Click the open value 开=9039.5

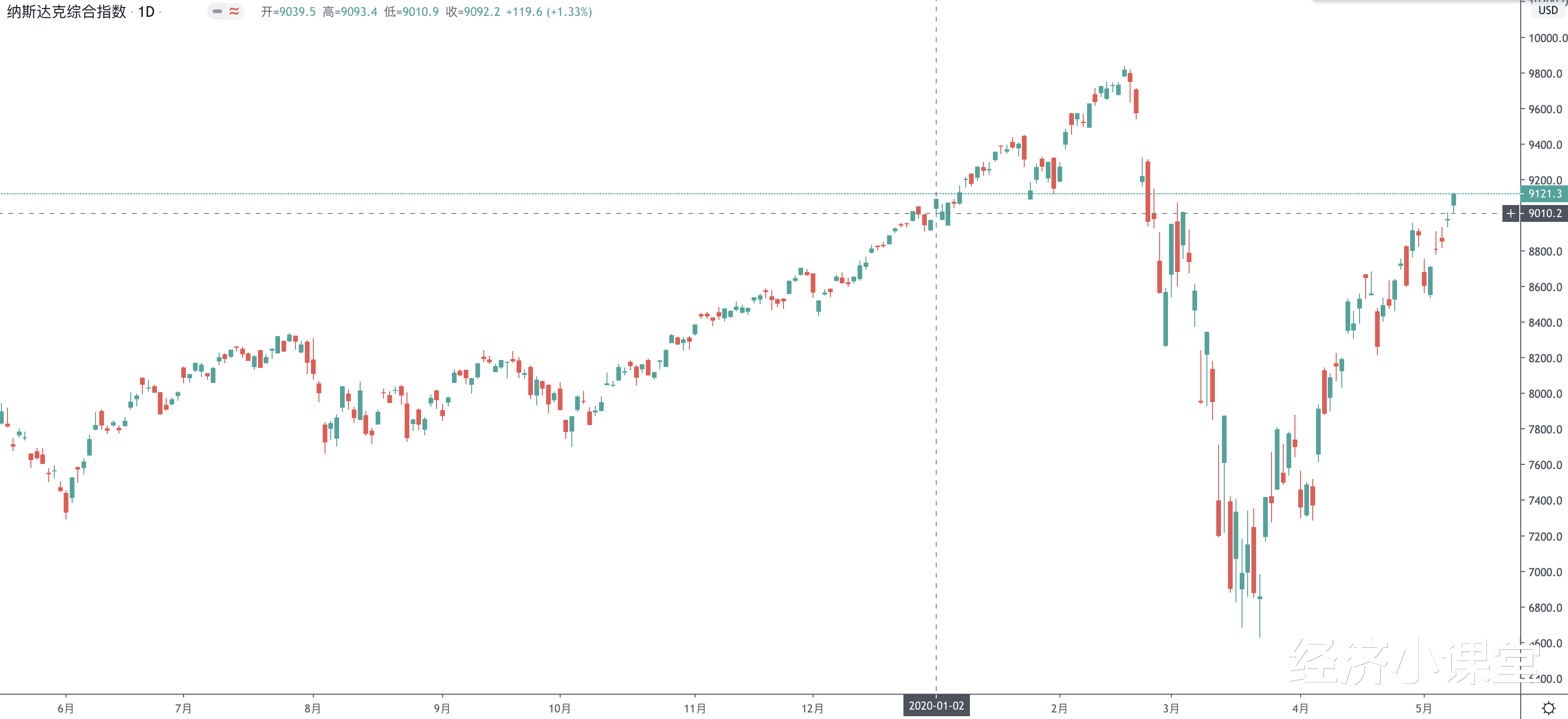coord(288,12)
